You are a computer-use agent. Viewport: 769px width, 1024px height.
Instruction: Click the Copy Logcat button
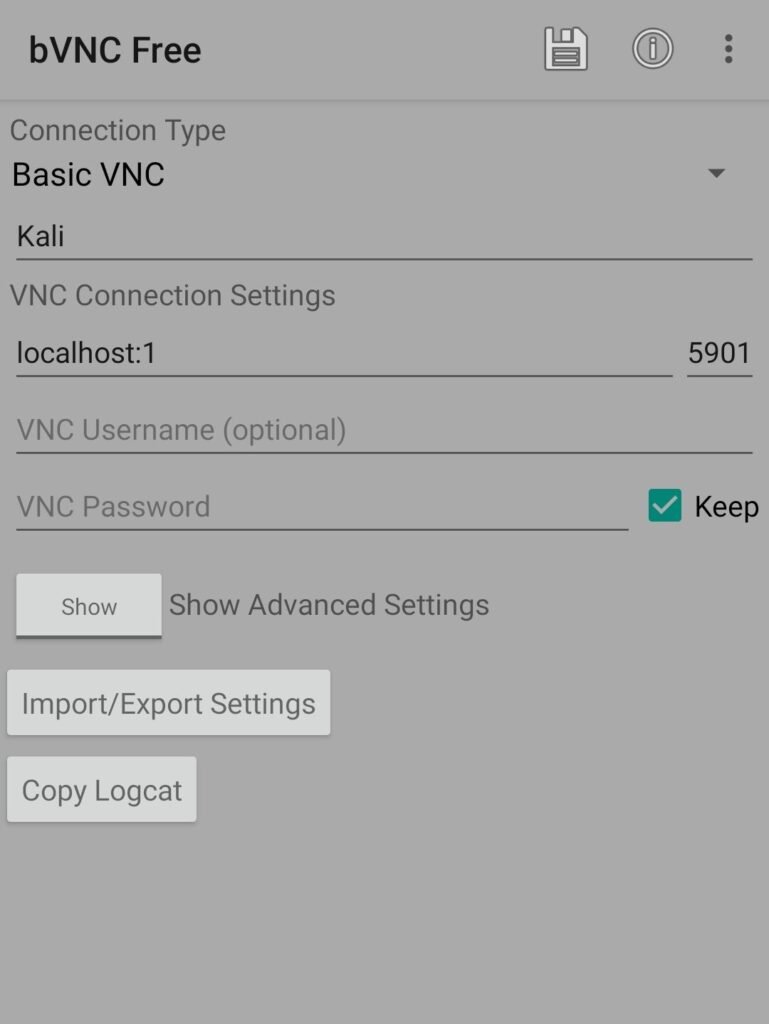[x=102, y=790]
